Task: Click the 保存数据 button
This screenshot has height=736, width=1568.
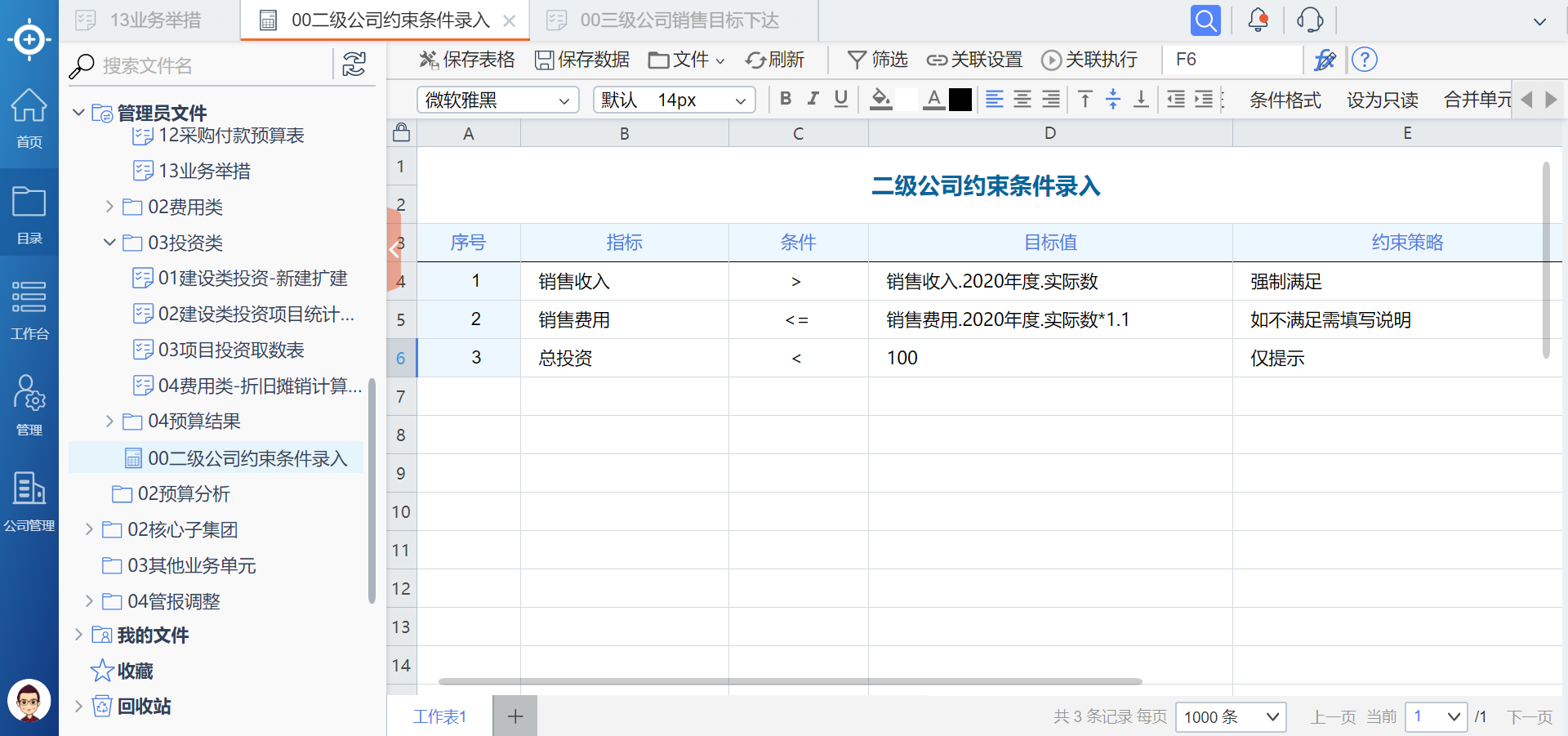Action: click(x=582, y=60)
